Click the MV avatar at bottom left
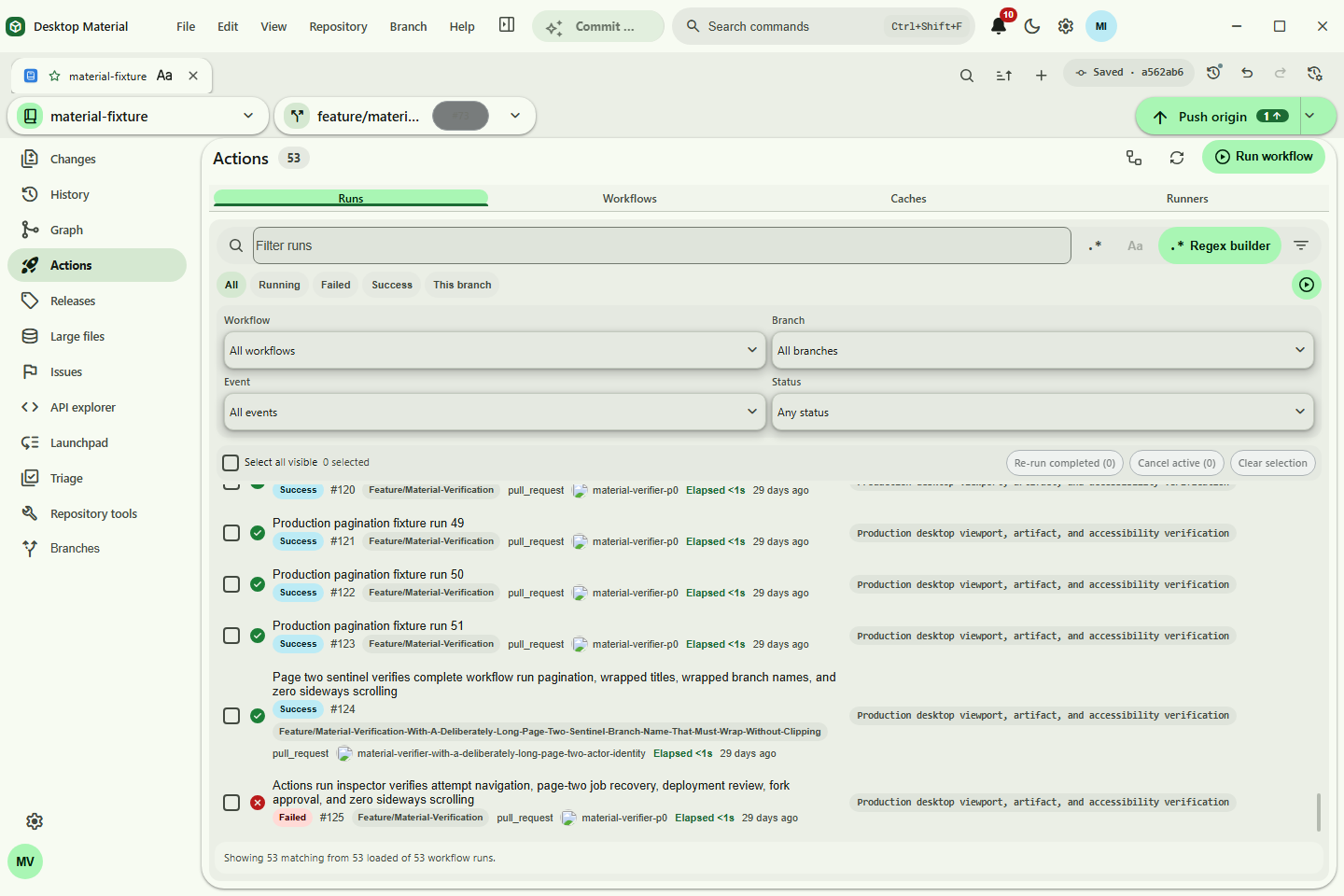This screenshot has height=896, width=1344. click(x=25, y=861)
